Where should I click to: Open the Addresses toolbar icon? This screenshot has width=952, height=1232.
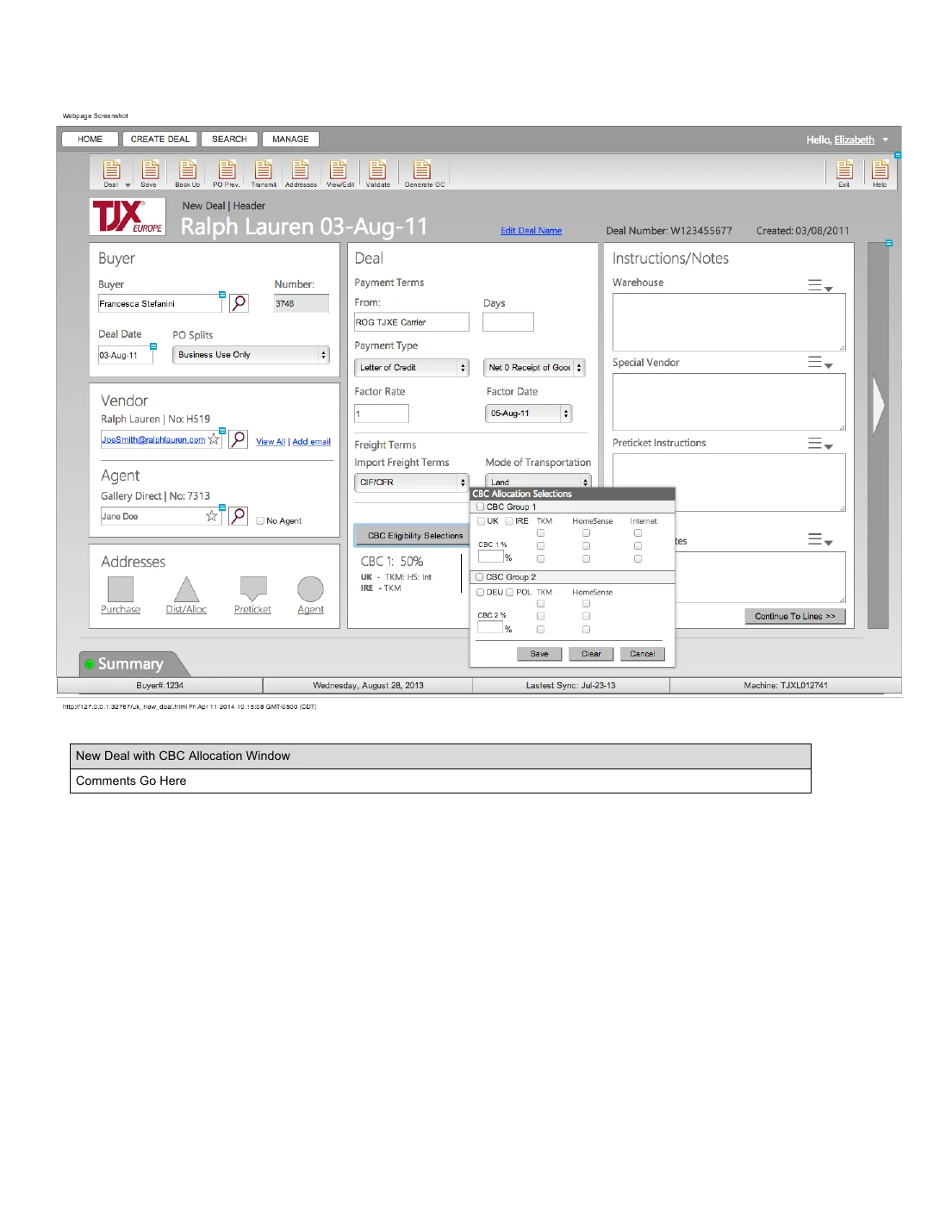pos(301,171)
